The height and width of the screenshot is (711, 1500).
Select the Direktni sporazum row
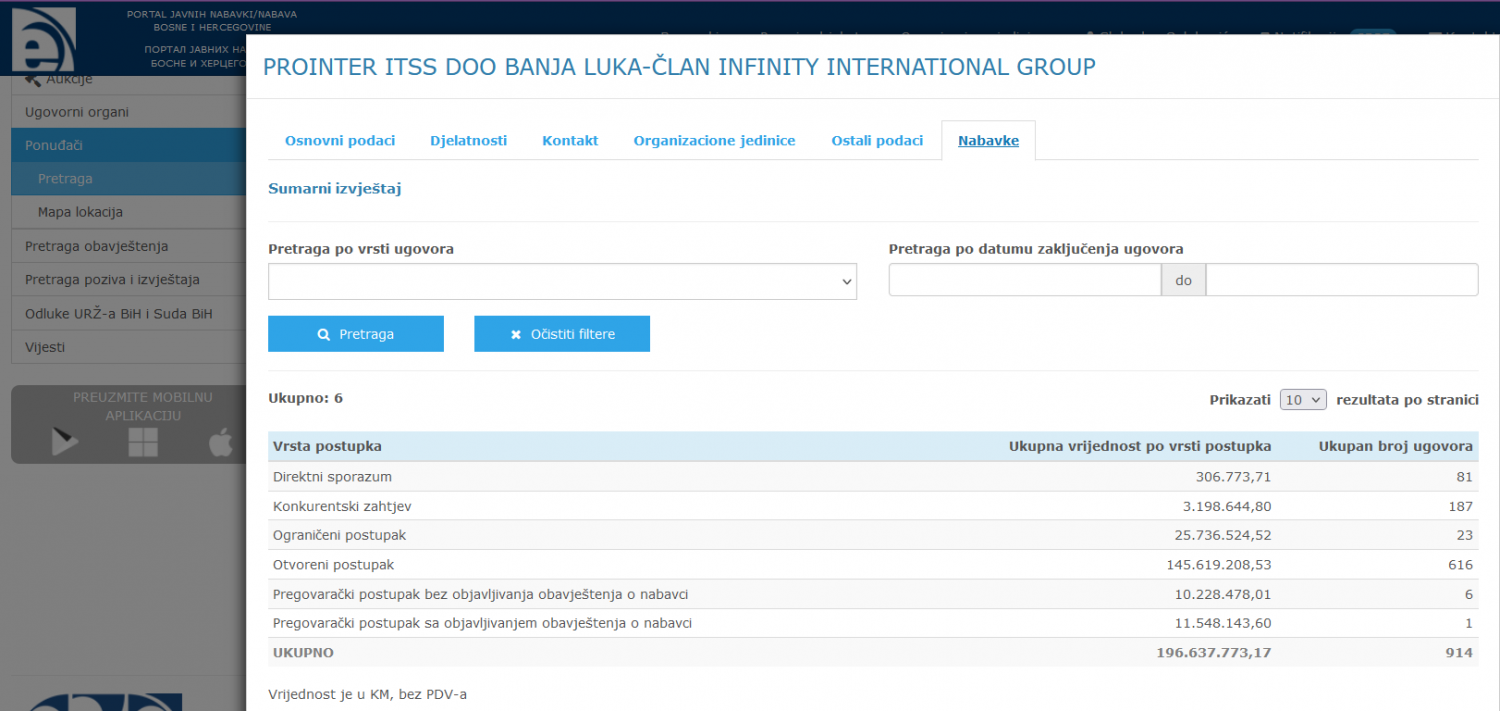873,477
